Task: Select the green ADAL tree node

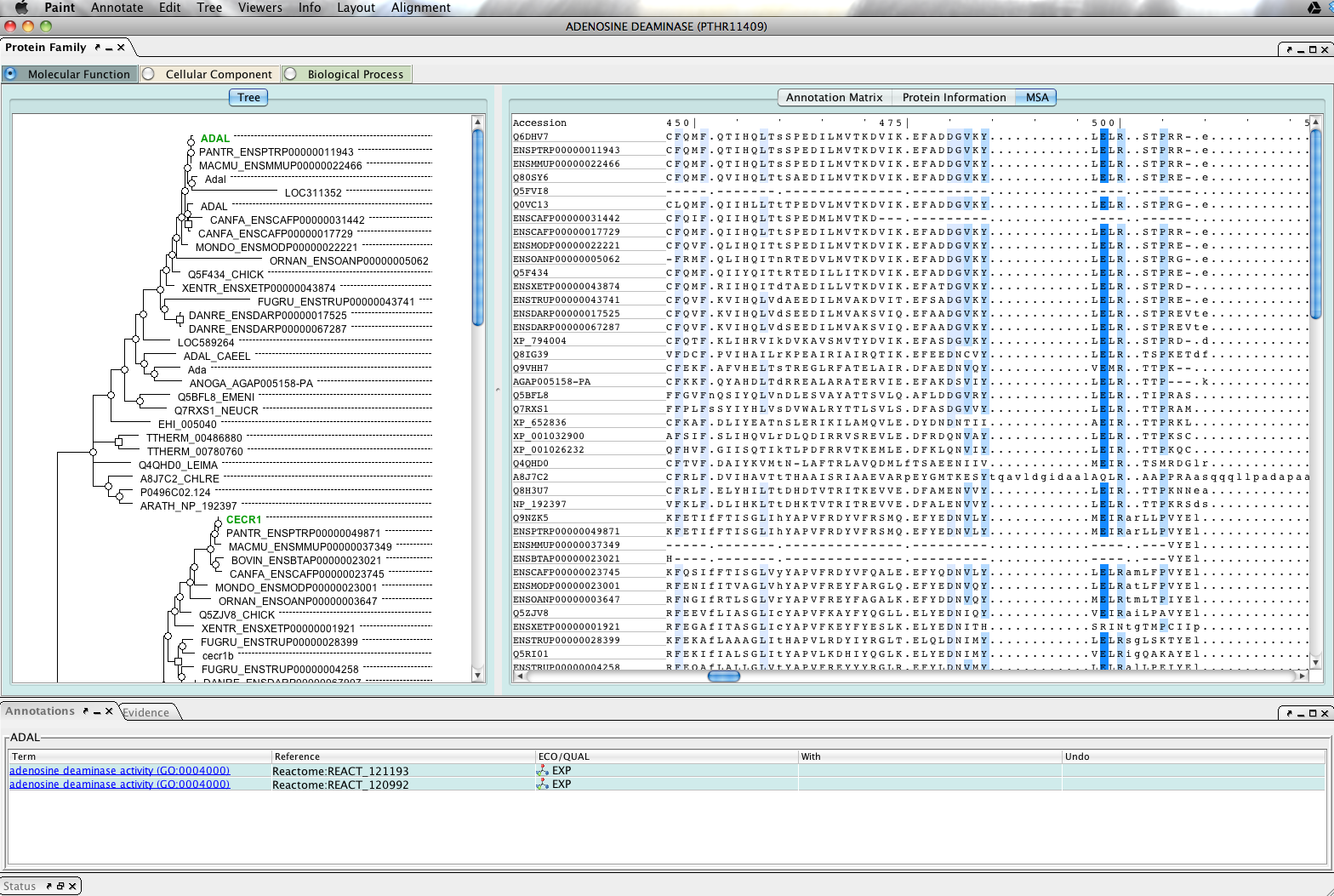Action: point(215,138)
